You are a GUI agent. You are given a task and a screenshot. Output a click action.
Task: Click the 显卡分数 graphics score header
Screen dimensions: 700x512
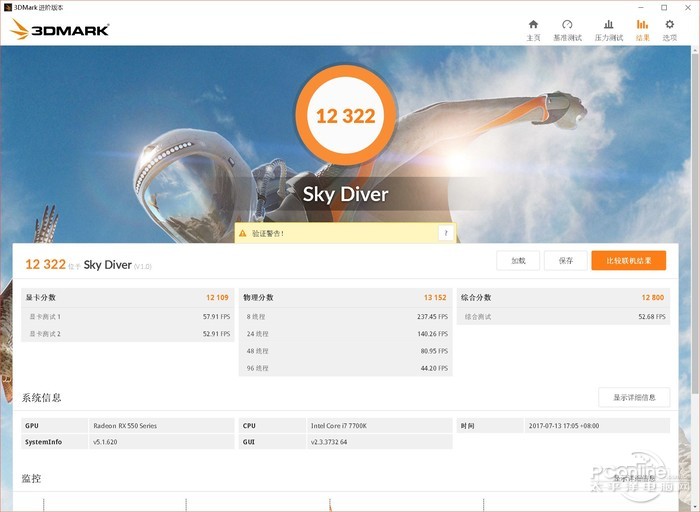[43, 298]
